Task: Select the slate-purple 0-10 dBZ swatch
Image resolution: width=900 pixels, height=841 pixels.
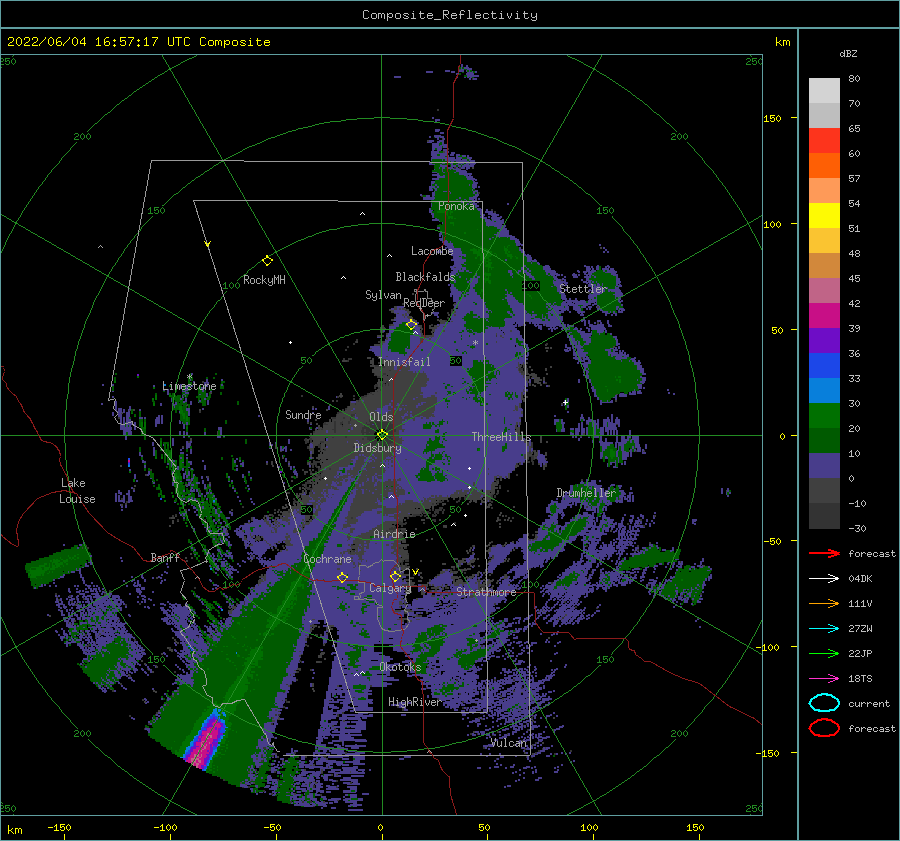Action: (x=824, y=466)
